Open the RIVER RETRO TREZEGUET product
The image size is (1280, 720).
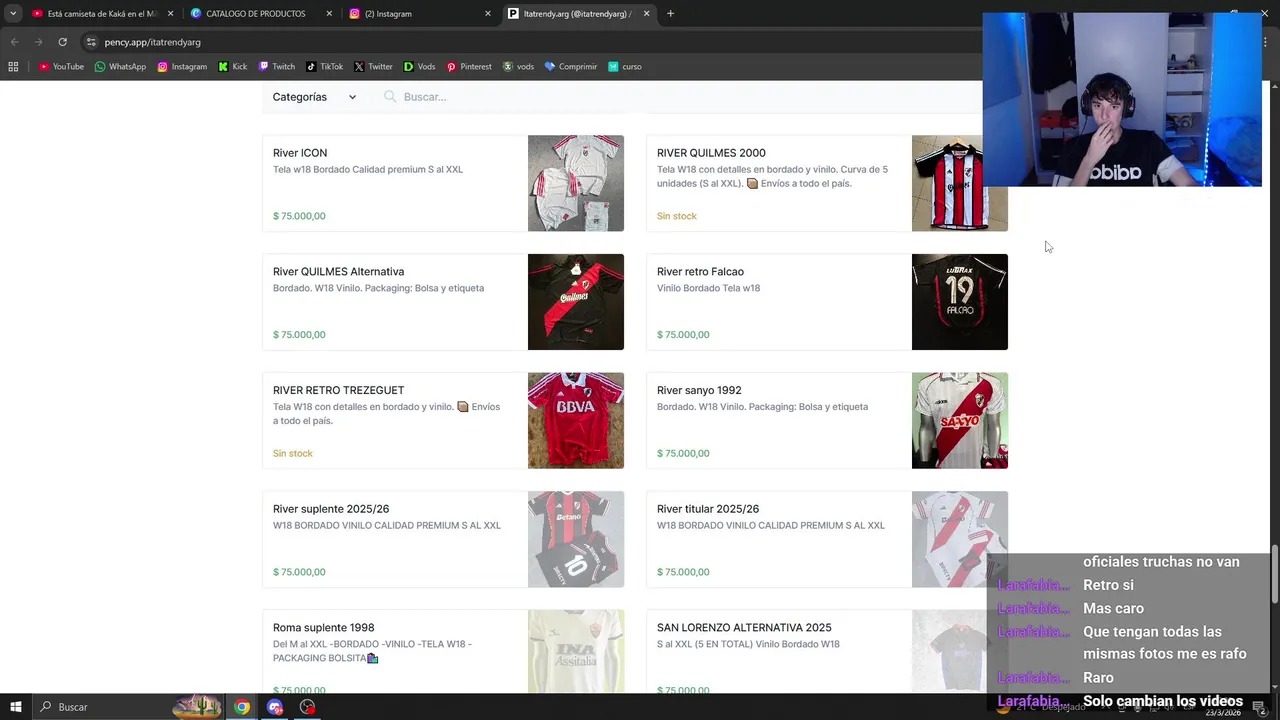(443, 421)
